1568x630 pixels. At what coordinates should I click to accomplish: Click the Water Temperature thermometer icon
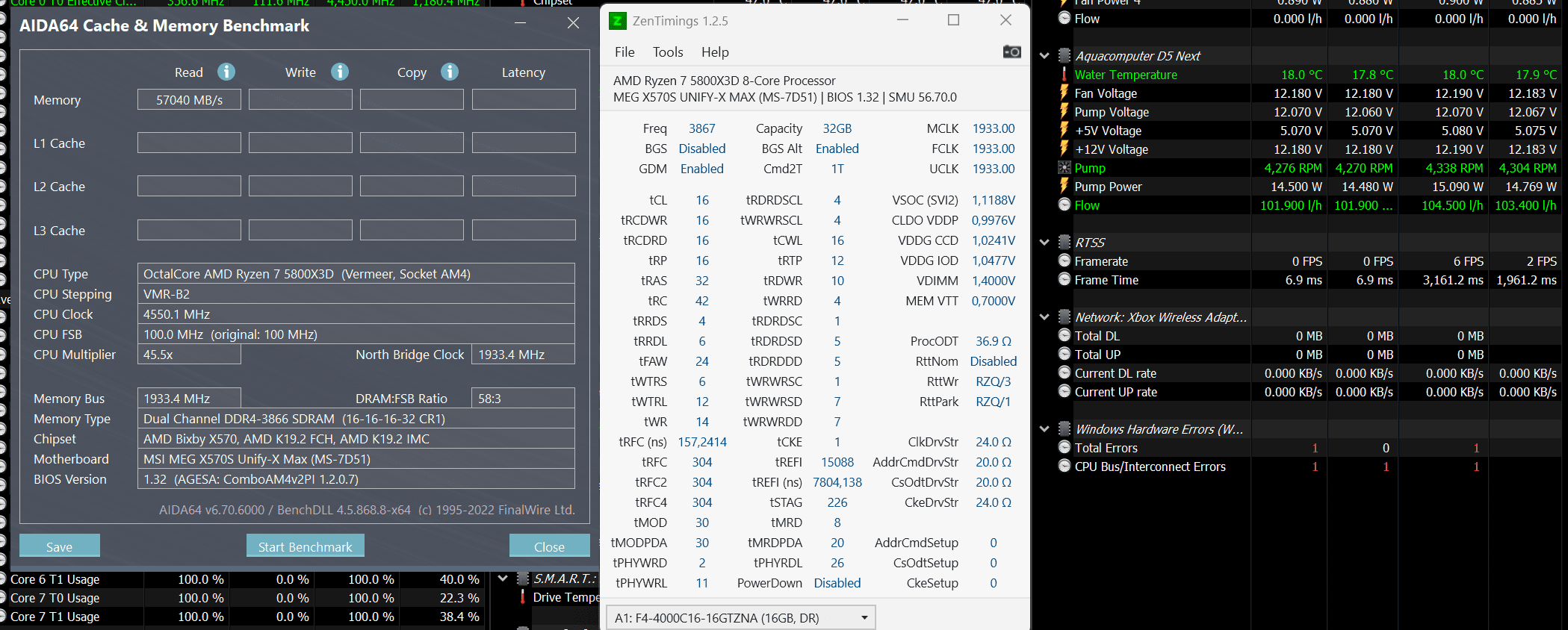[1065, 75]
